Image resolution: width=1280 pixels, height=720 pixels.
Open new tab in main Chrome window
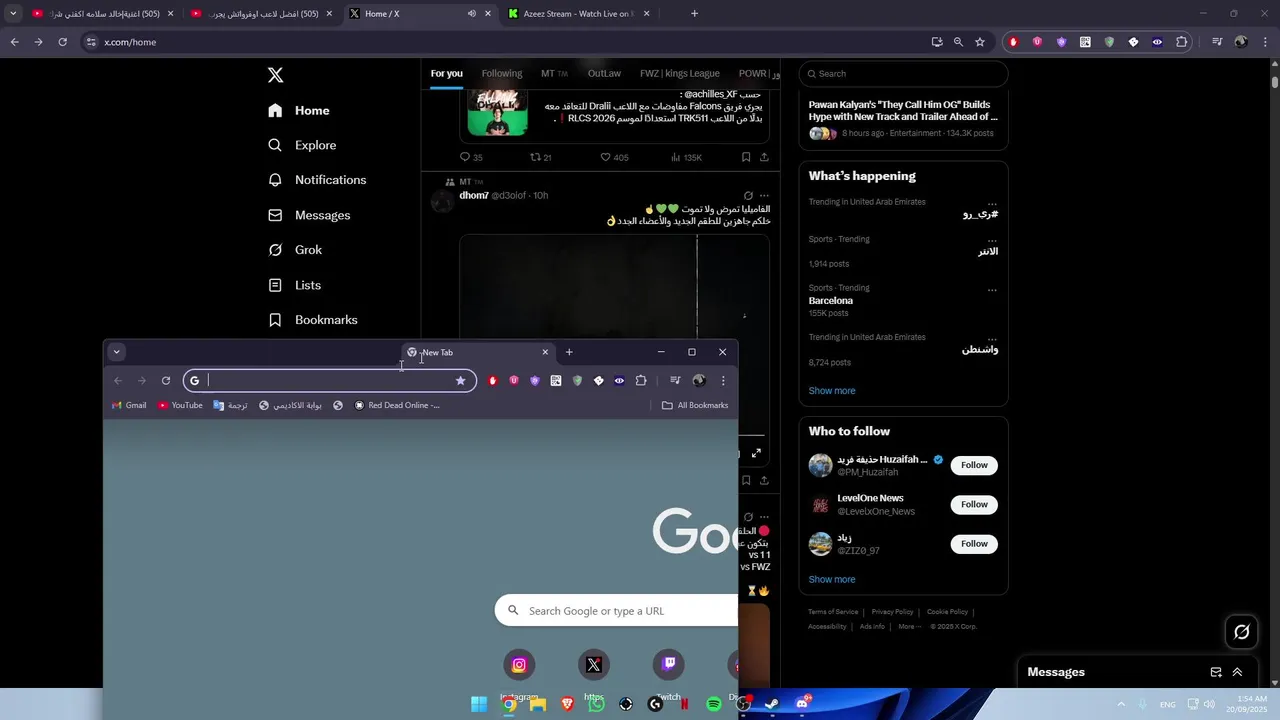coord(694,14)
